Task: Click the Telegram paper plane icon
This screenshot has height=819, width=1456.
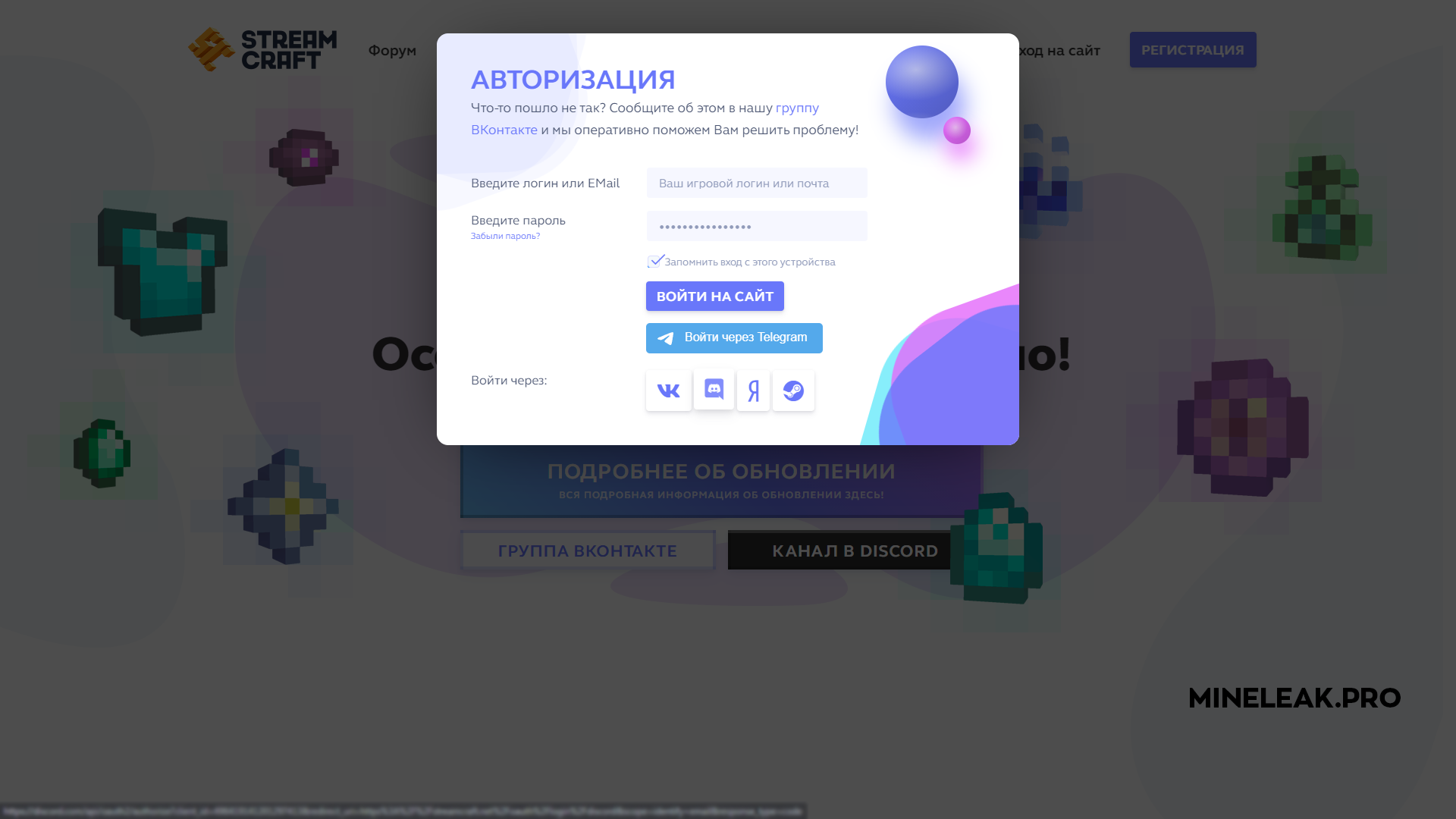Action: (x=665, y=338)
